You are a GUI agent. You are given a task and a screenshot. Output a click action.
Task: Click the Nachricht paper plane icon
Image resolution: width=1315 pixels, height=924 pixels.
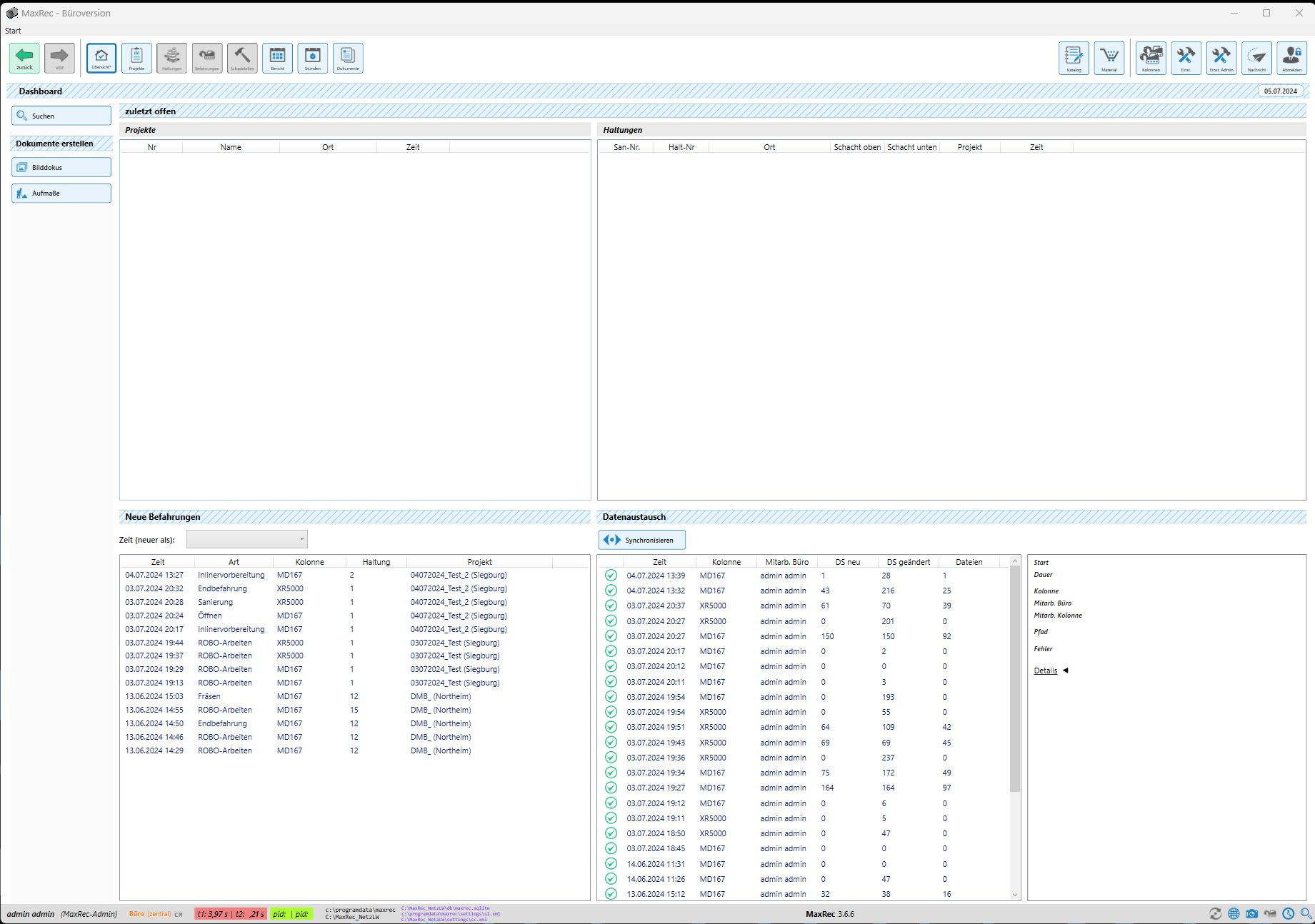[x=1256, y=58]
